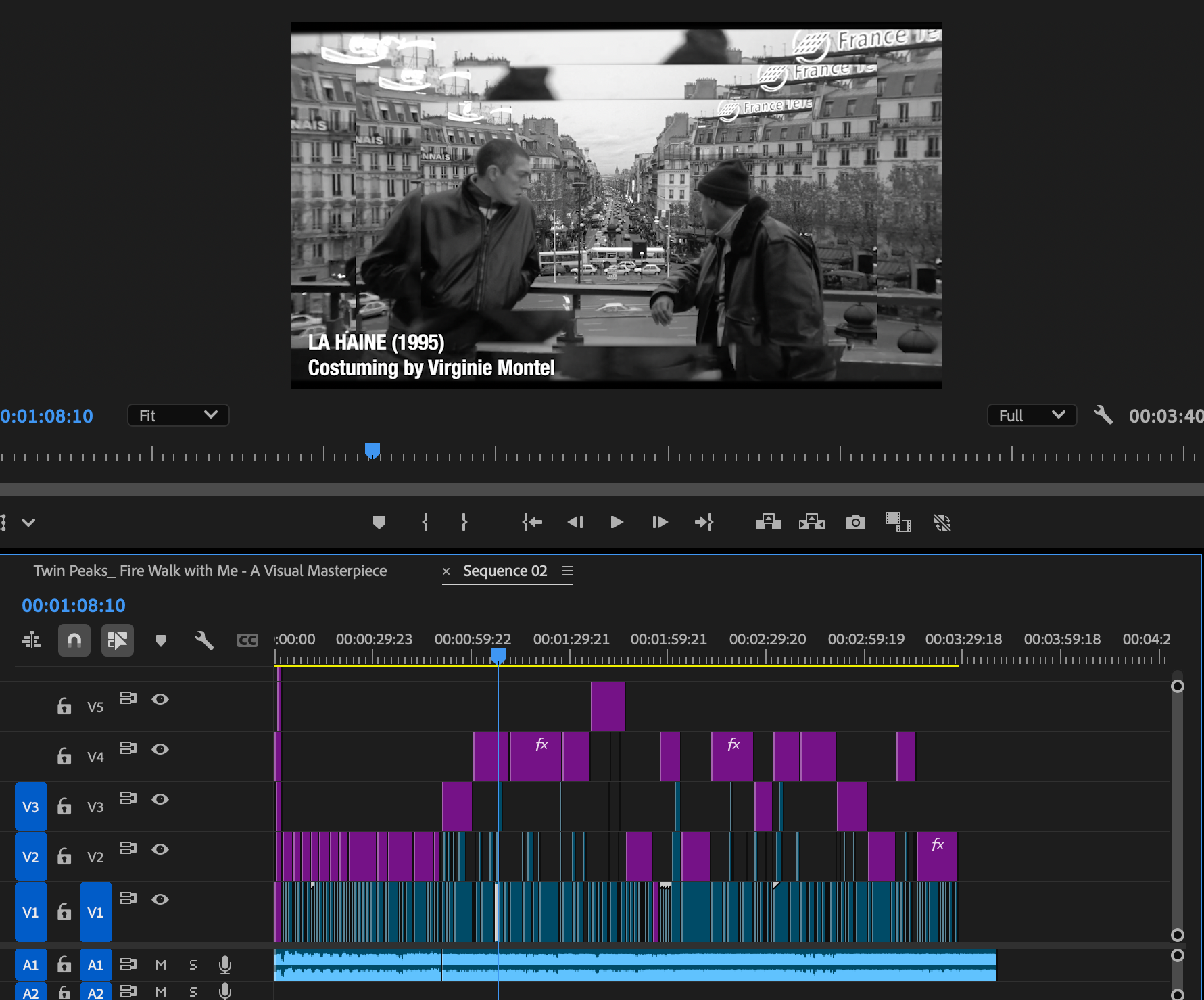Select the V5 purple graphic clip
The height and width of the screenshot is (1000, 1204).
[608, 707]
